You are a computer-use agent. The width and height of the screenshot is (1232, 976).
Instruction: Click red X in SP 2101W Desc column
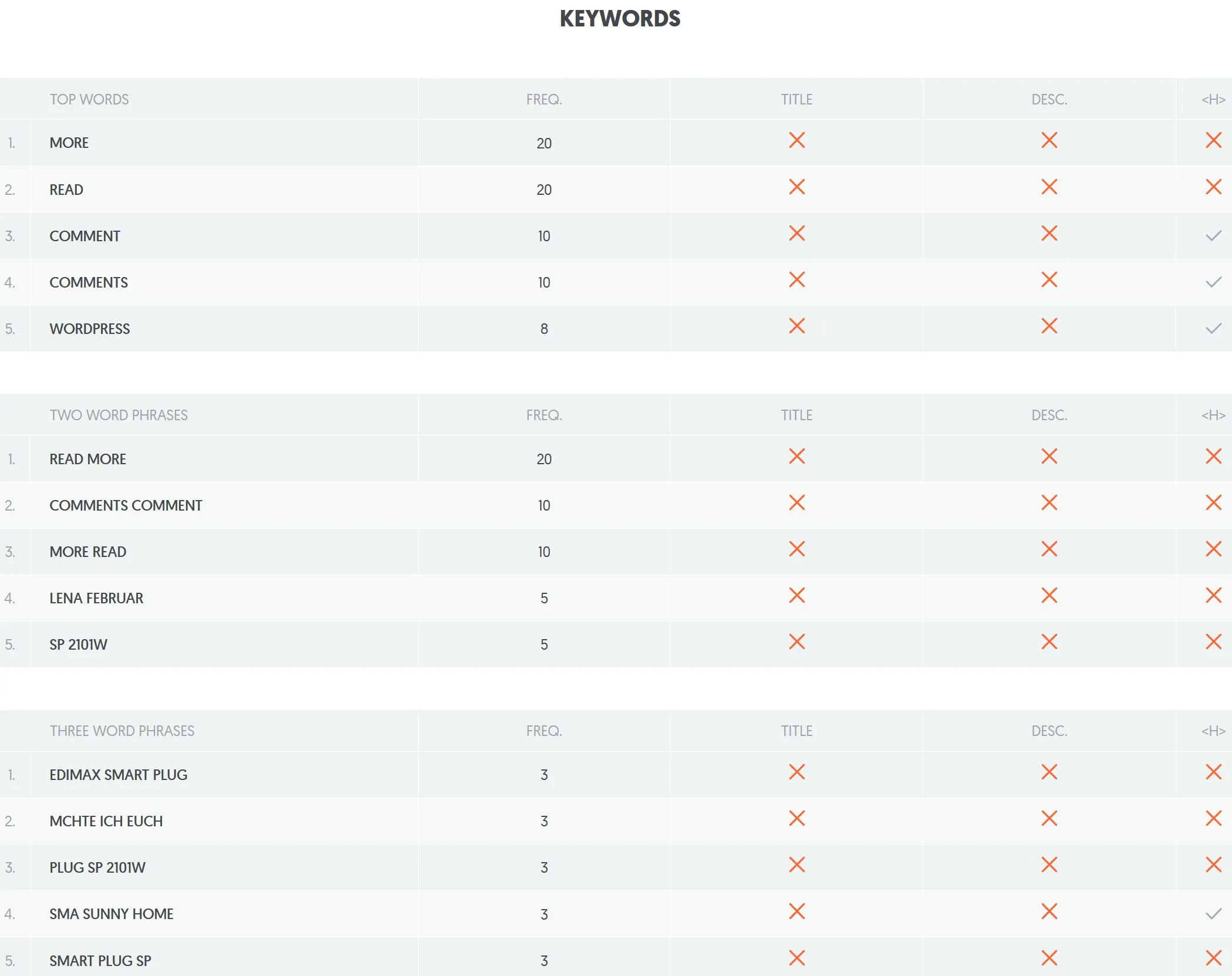coord(1049,641)
